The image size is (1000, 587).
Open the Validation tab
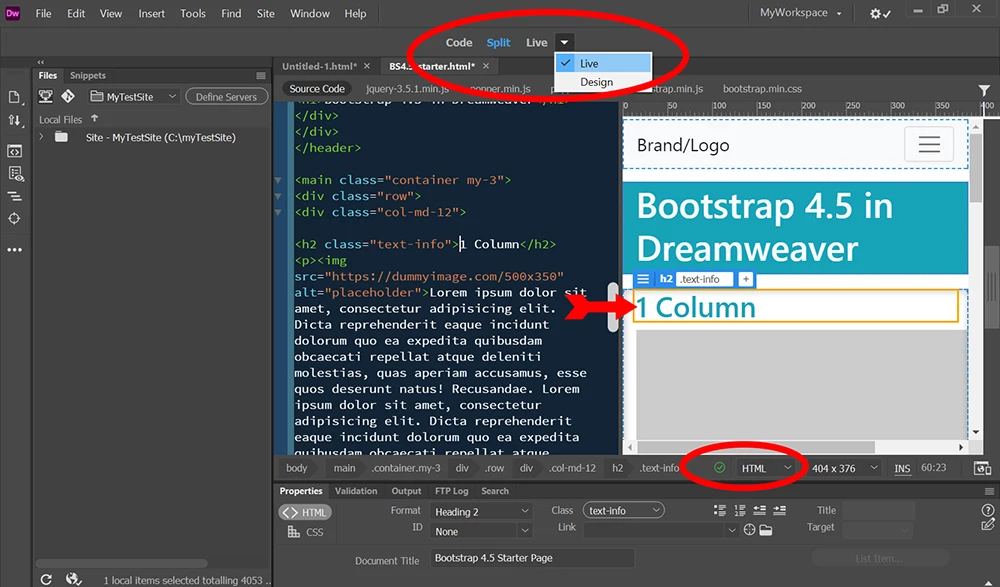(356, 491)
